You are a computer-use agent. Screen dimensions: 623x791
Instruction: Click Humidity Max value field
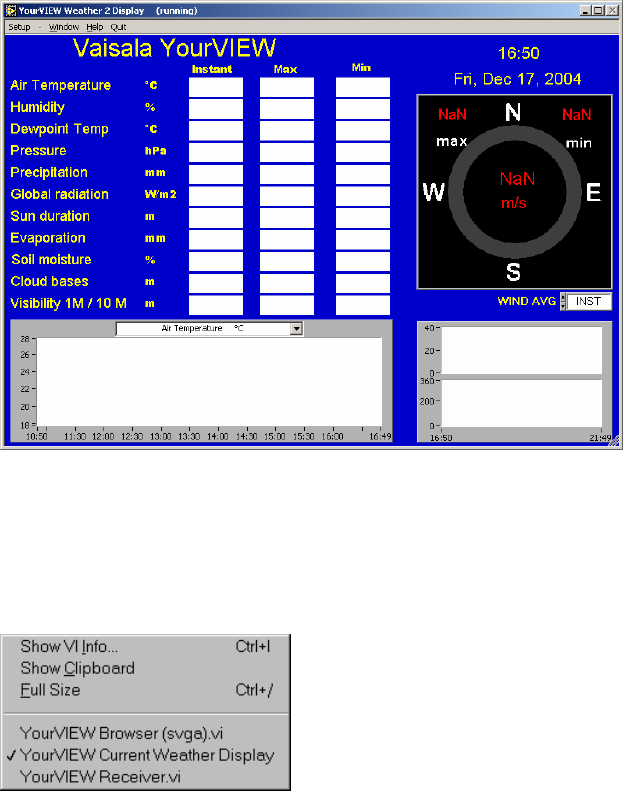(x=287, y=109)
